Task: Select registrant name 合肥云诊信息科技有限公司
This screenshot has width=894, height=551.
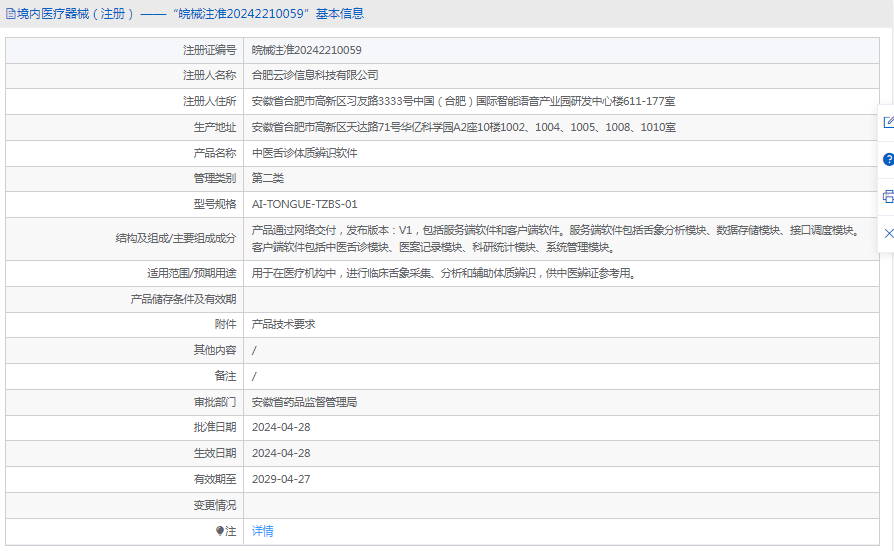Action: (x=315, y=75)
